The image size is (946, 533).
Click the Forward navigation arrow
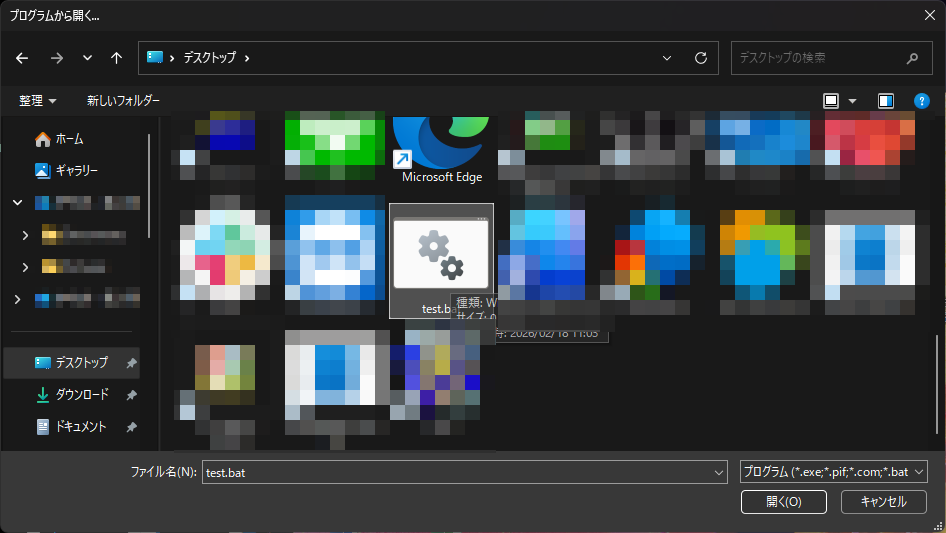(56, 58)
